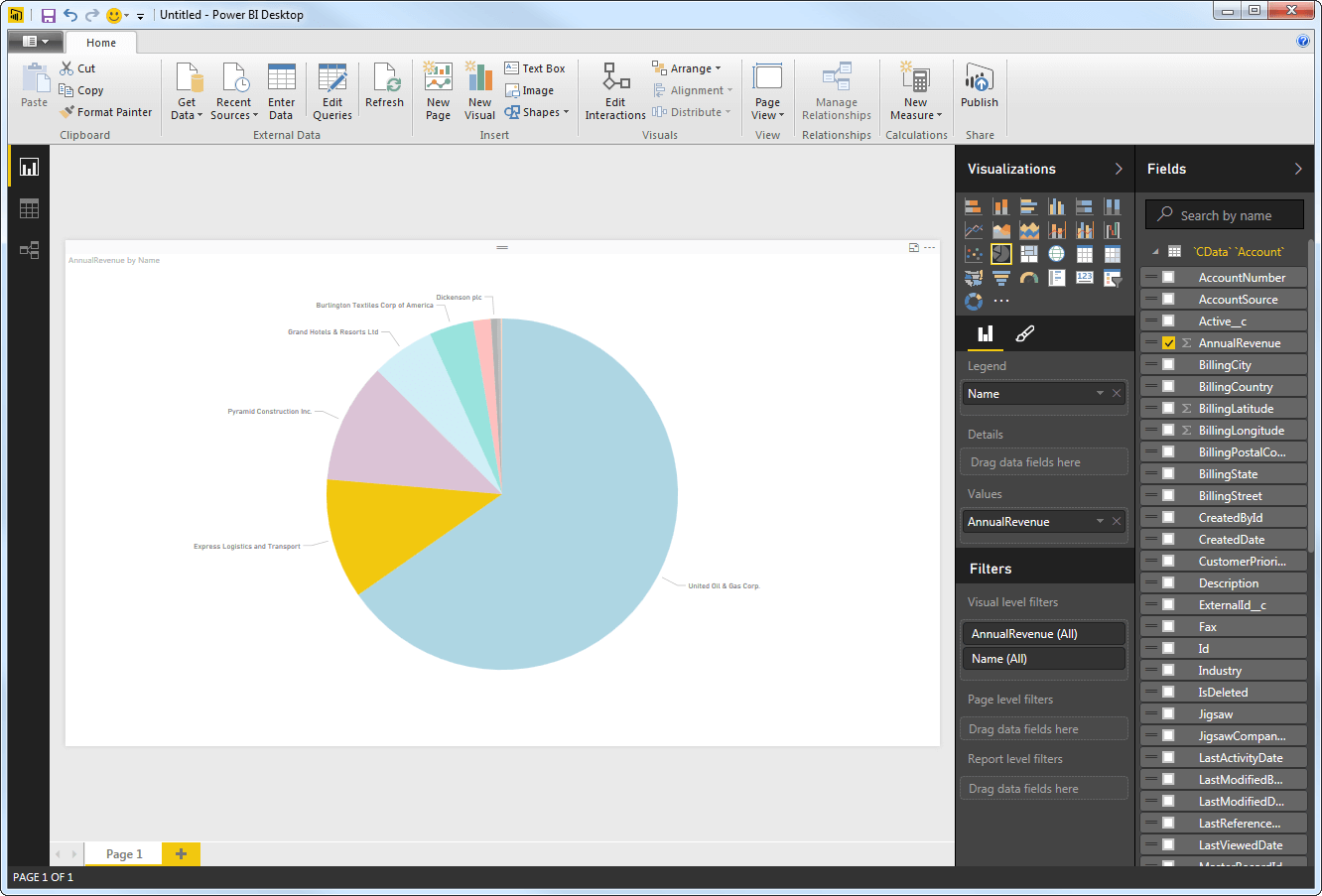Choose the slicer visualization
Viewport: 1322px width, 896px height.
[1113, 278]
